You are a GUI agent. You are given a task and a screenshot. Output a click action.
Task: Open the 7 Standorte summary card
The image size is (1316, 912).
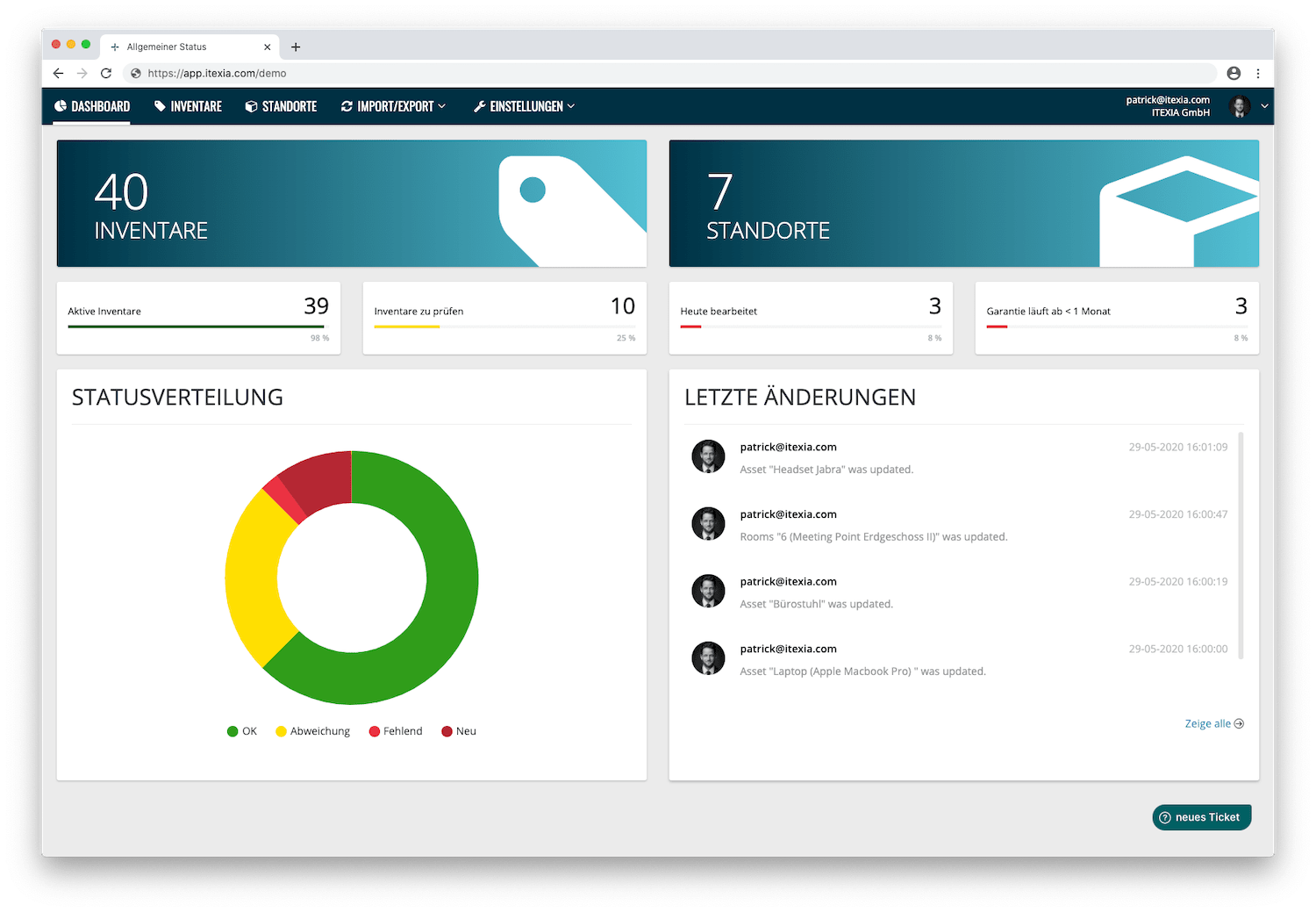point(964,203)
